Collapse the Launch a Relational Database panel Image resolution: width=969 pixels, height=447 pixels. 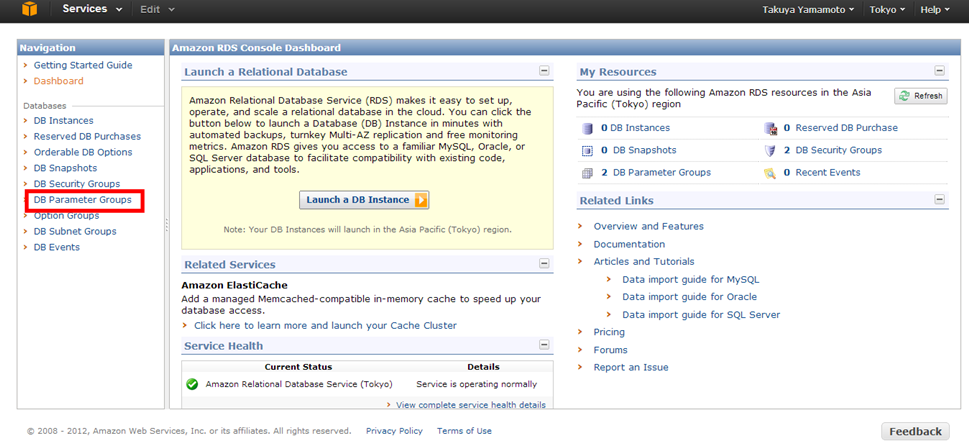544,70
